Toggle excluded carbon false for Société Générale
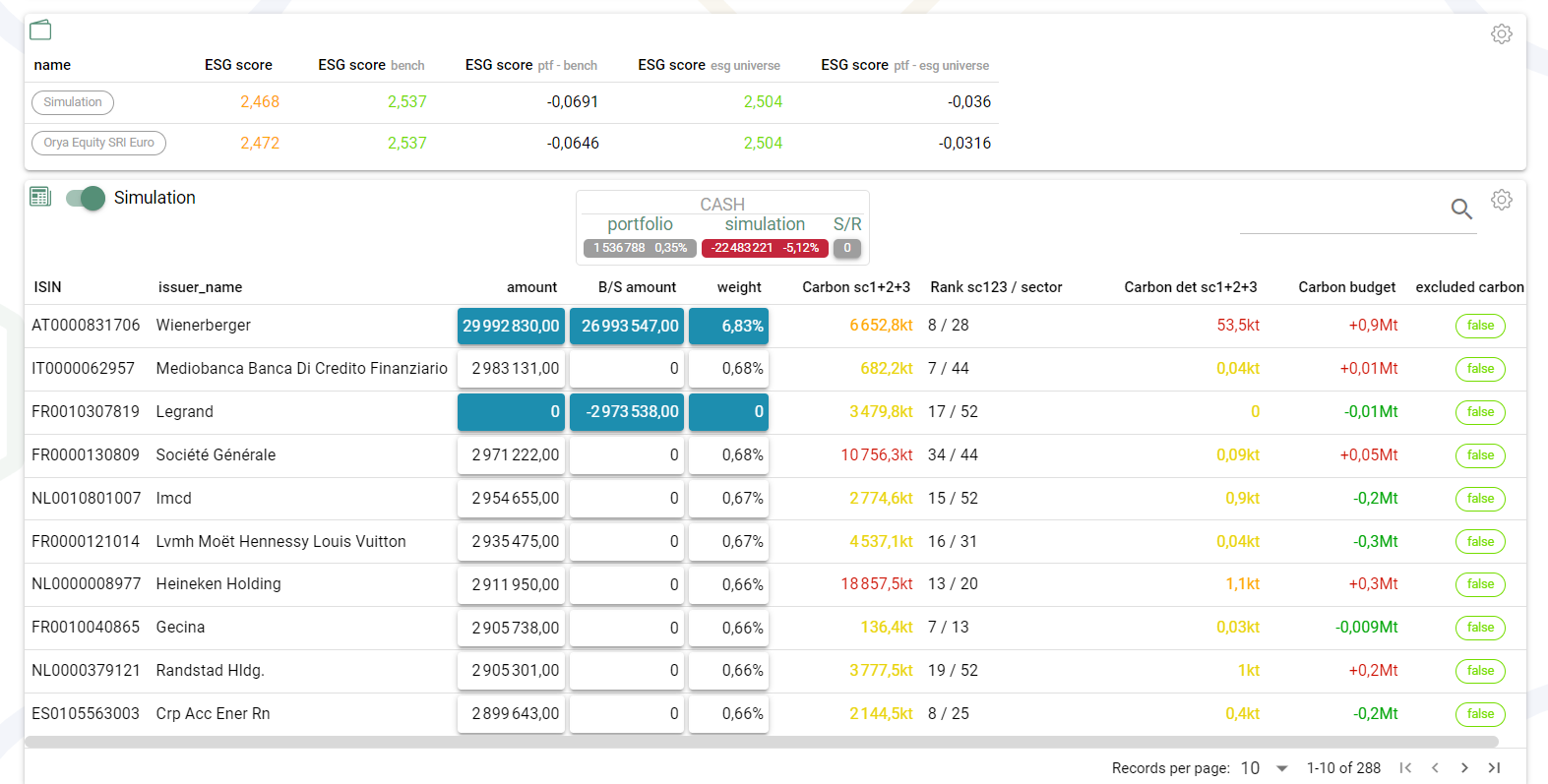The width and height of the screenshot is (1548, 784). pyautogui.click(x=1480, y=455)
